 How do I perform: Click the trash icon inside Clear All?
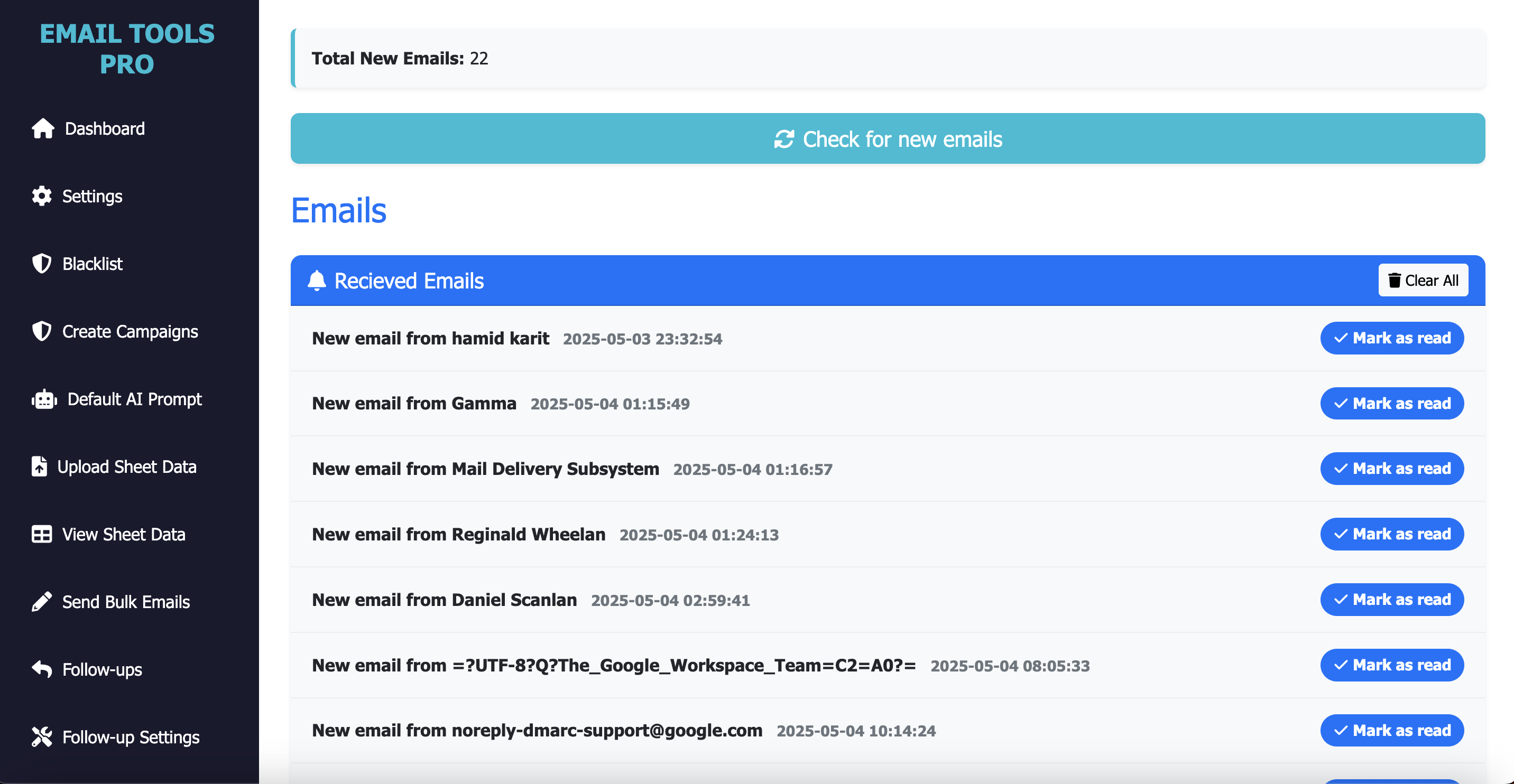tap(1395, 280)
